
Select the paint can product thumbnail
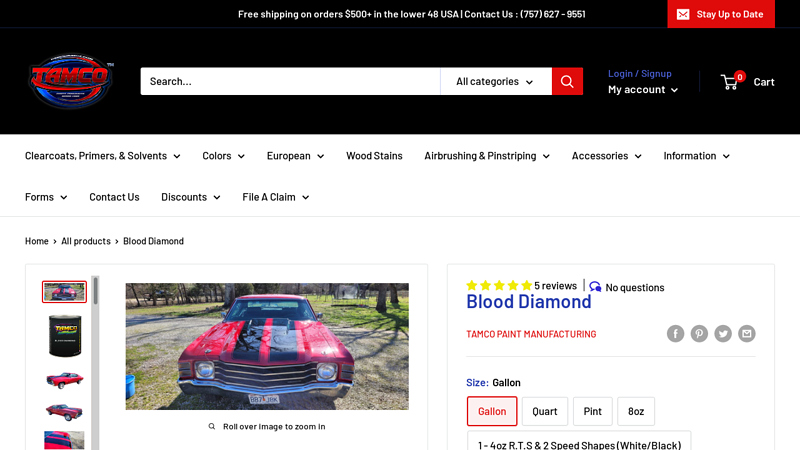(x=64, y=335)
